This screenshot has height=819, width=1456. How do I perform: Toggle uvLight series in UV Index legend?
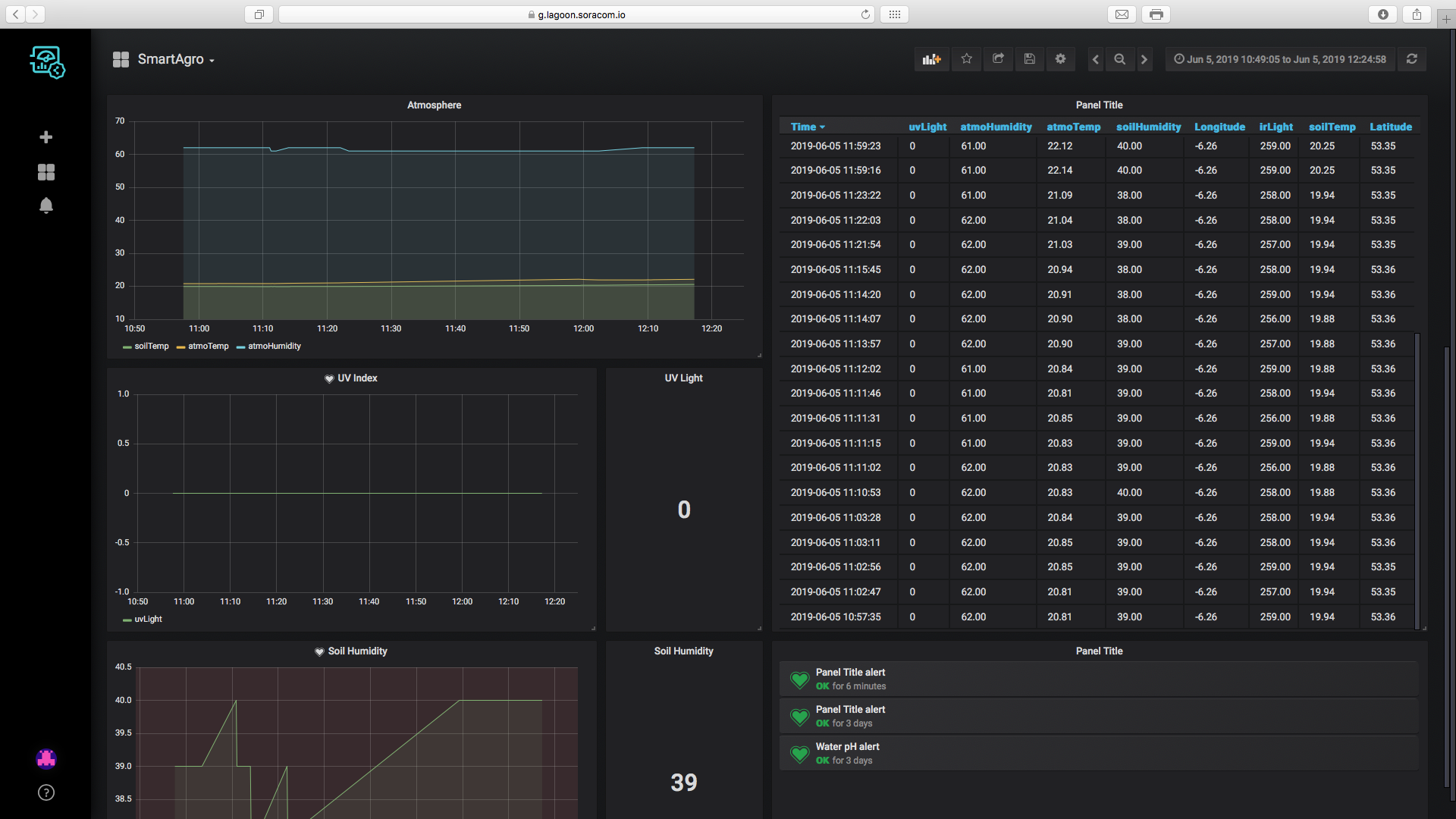(148, 620)
